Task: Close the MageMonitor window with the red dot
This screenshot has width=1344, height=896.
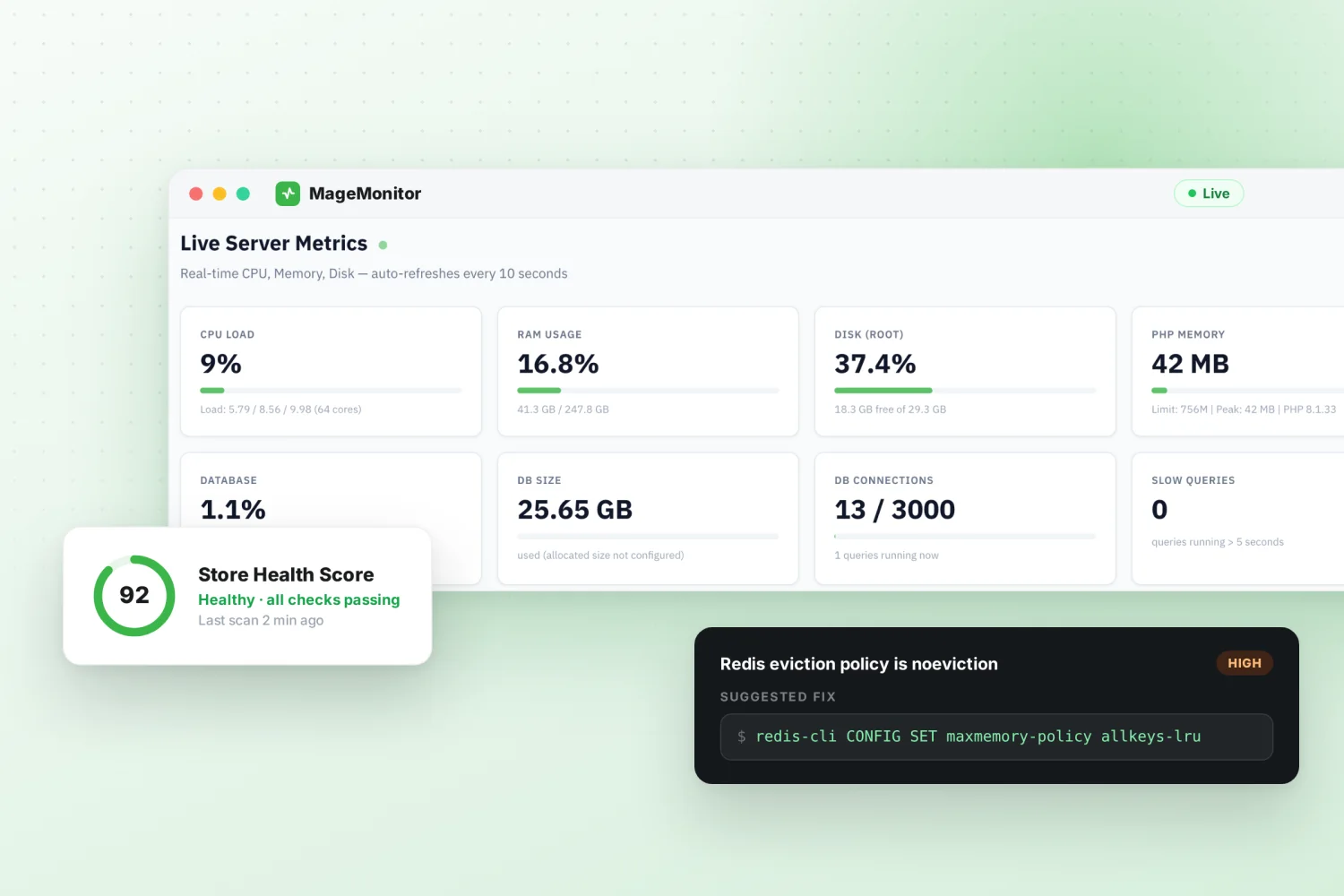Action: tap(196, 194)
